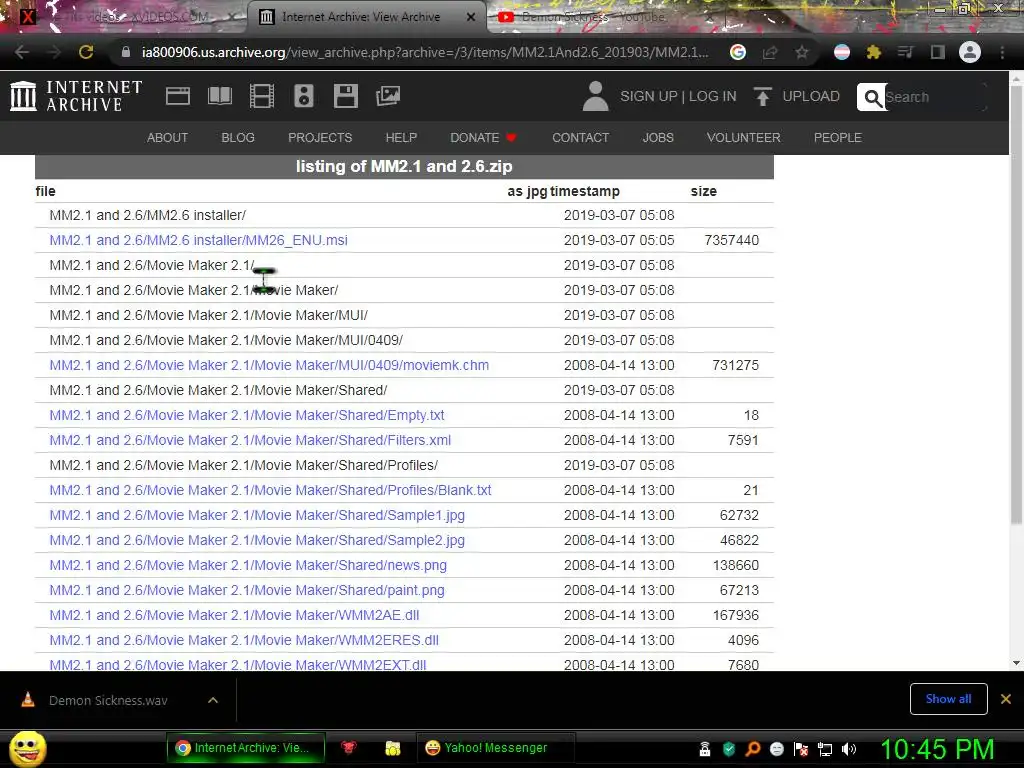1024x768 pixels.
Task: Open the Video (film strip) icon
Action: (x=262, y=96)
